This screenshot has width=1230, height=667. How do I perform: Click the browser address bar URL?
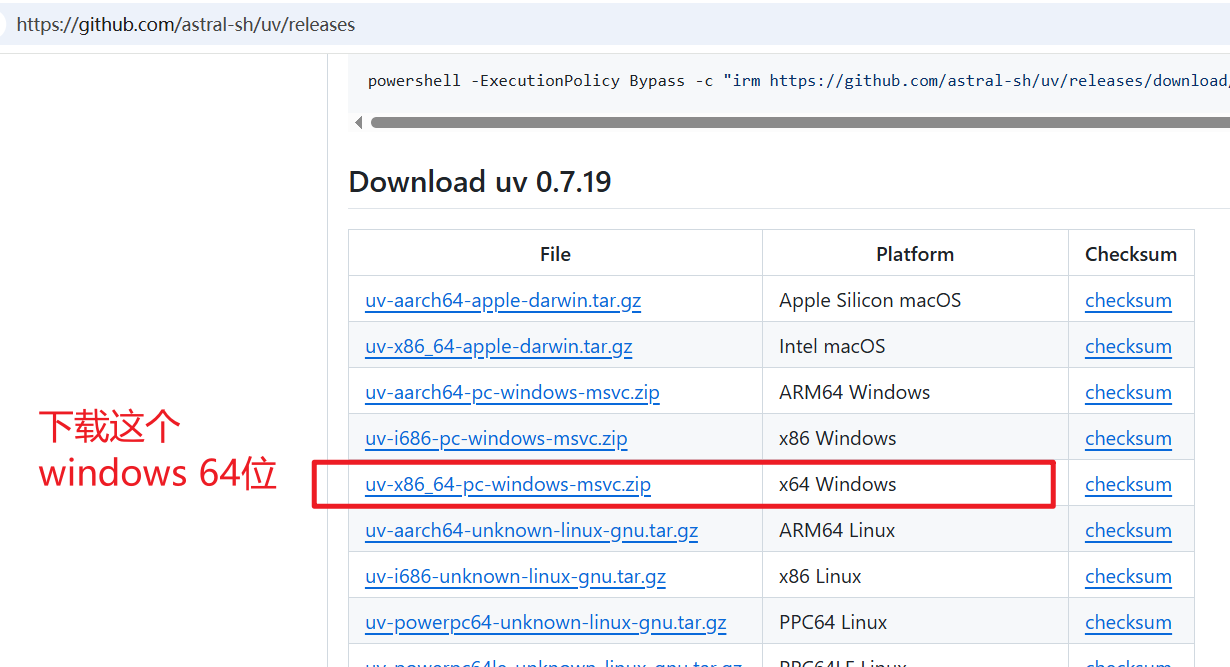pos(186,24)
